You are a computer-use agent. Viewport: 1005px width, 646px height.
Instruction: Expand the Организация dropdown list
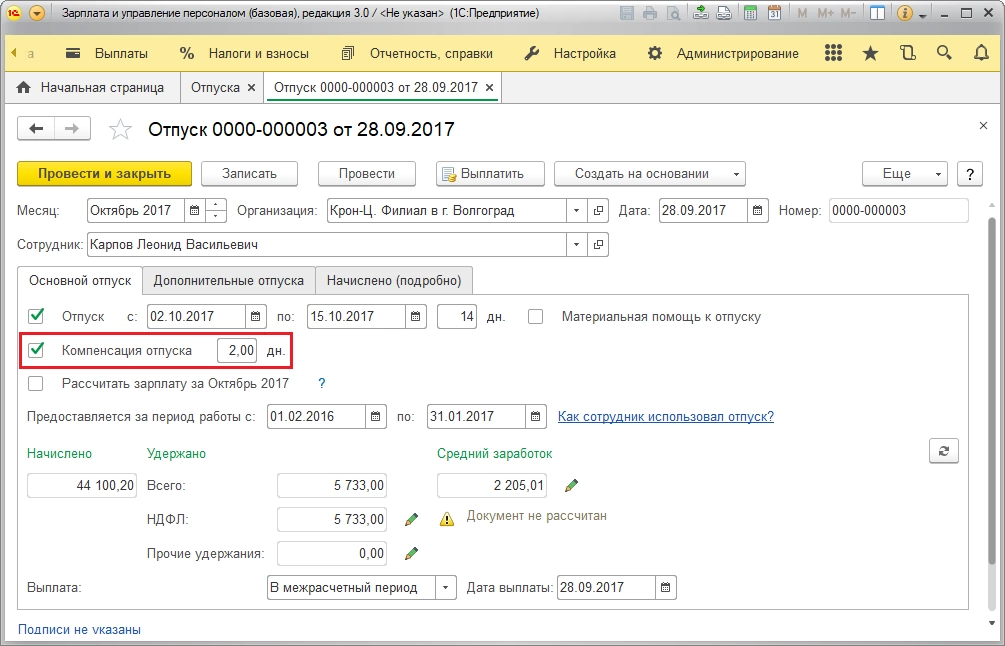coord(576,210)
